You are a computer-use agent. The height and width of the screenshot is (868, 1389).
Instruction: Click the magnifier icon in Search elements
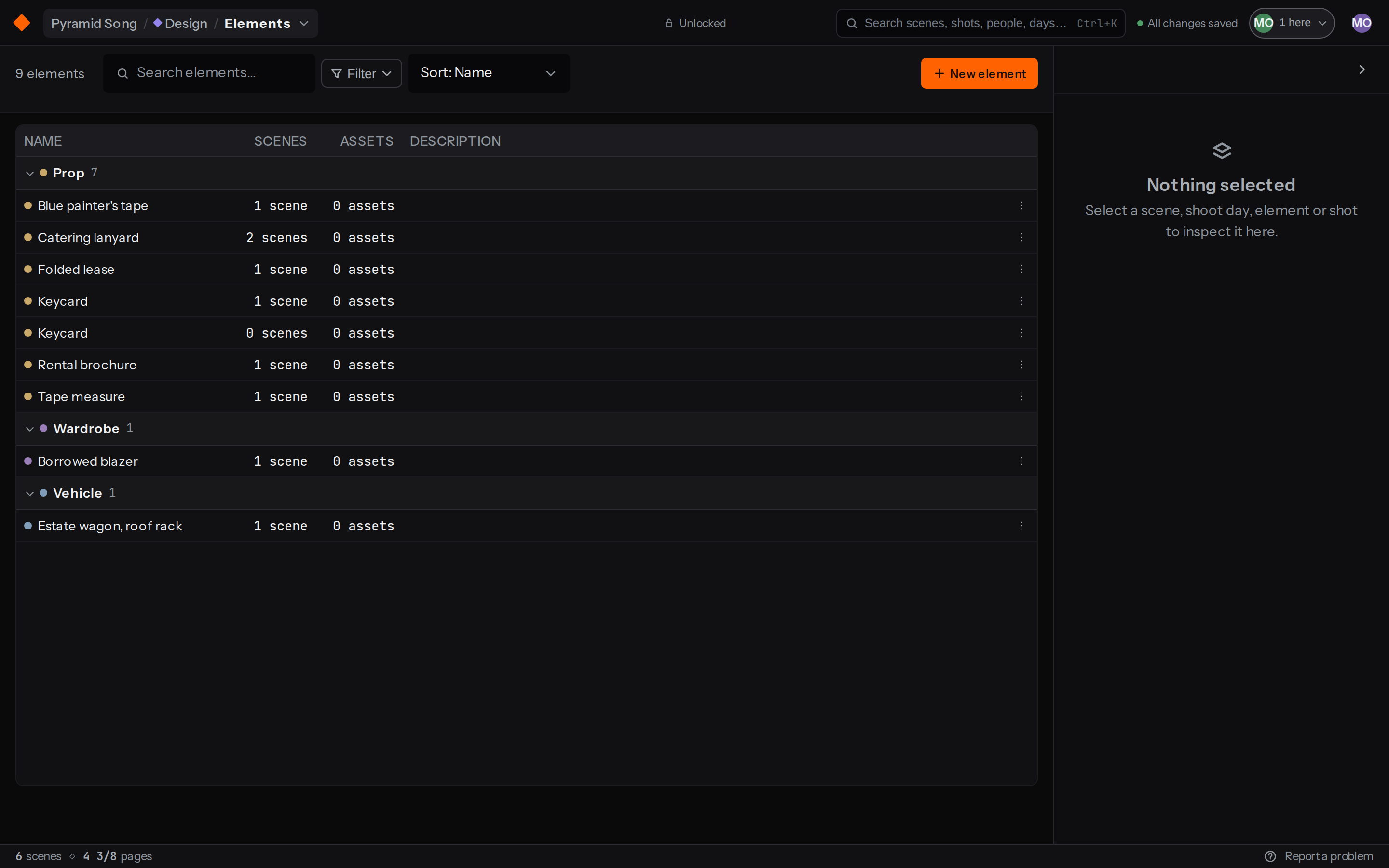[x=122, y=73]
